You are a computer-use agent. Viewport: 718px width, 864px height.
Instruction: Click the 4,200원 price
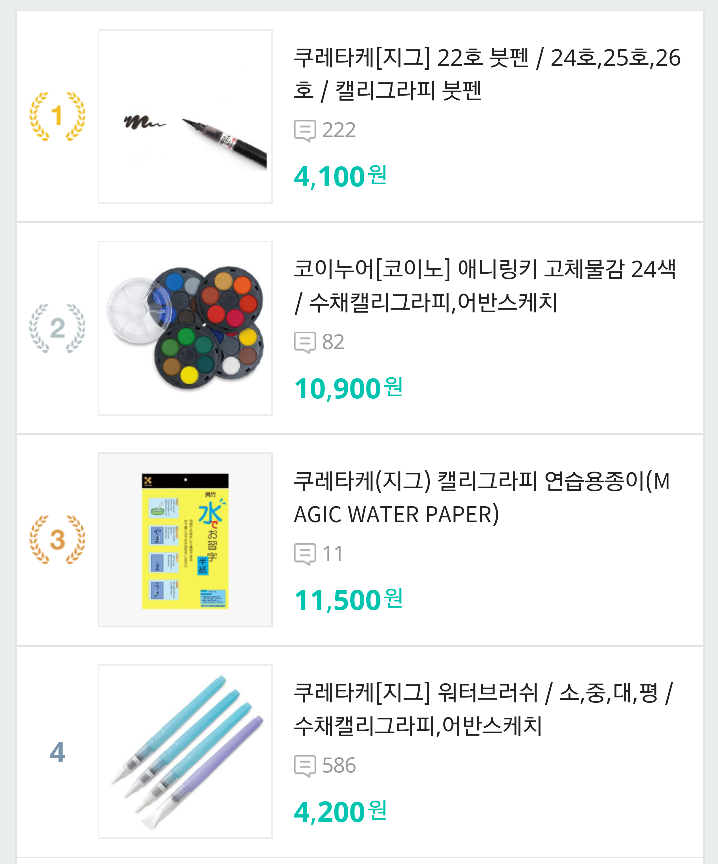340,811
